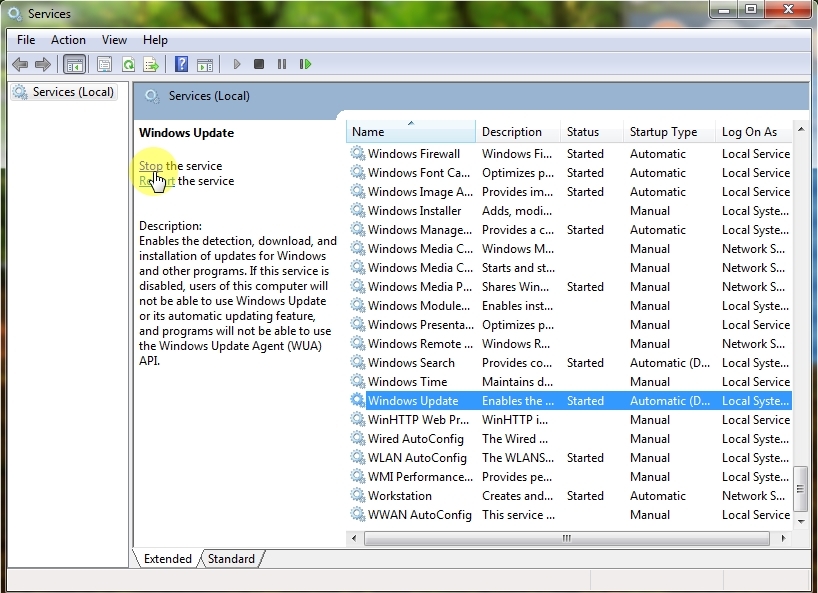
Task: Click the Restart Service toolbar icon
Action: click(x=305, y=64)
